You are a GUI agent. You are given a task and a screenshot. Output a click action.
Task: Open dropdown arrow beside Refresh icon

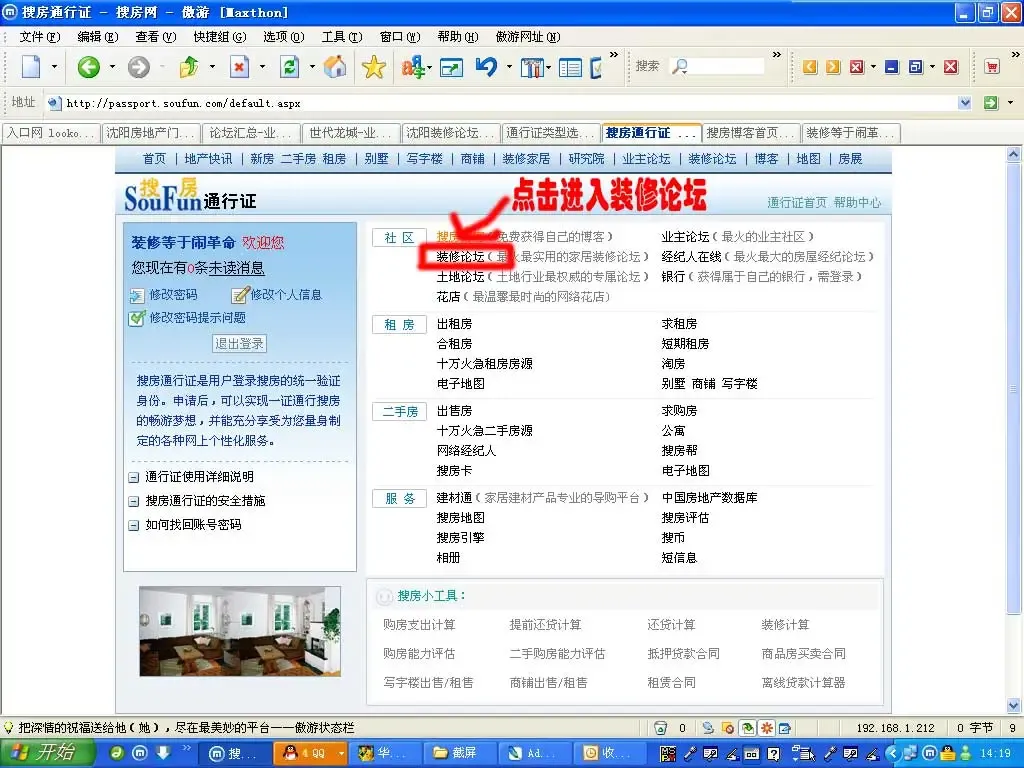[312, 67]
